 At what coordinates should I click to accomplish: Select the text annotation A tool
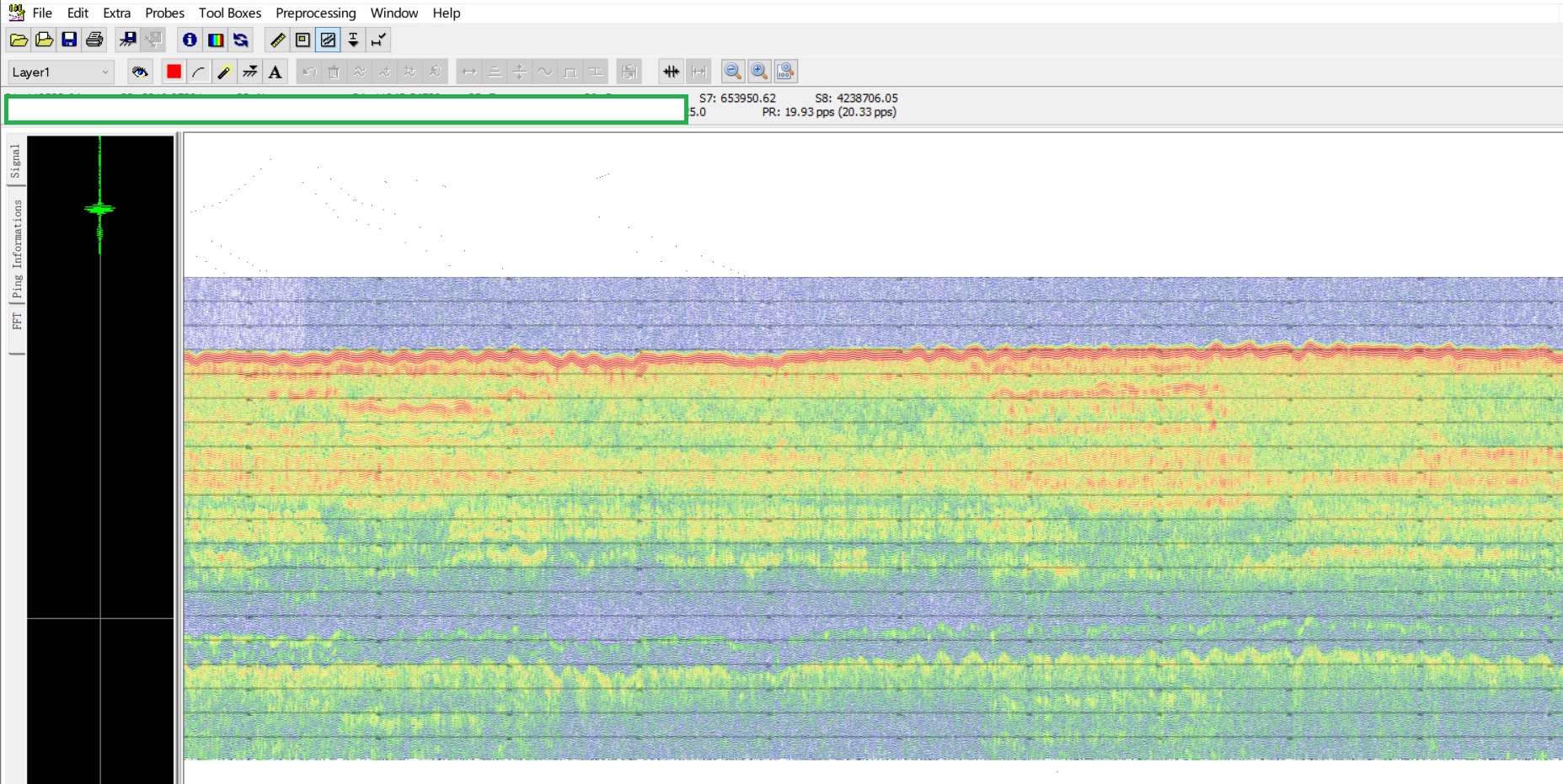click(x=275, y=72)
